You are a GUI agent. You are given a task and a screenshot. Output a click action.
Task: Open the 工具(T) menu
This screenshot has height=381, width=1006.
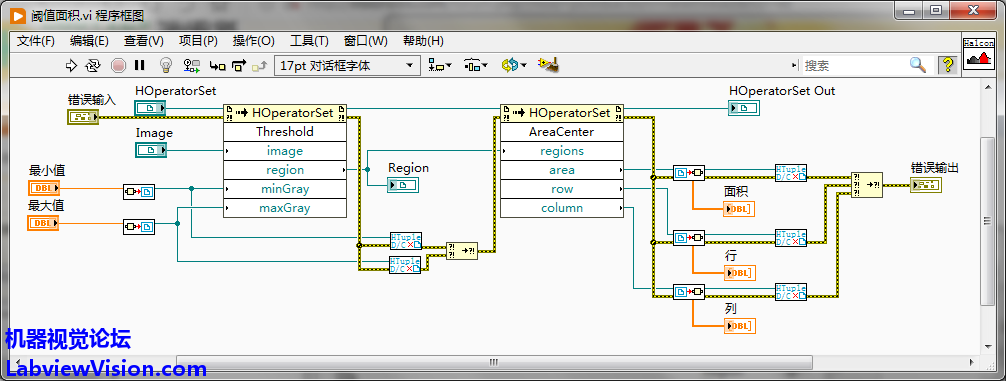point(309,41)
